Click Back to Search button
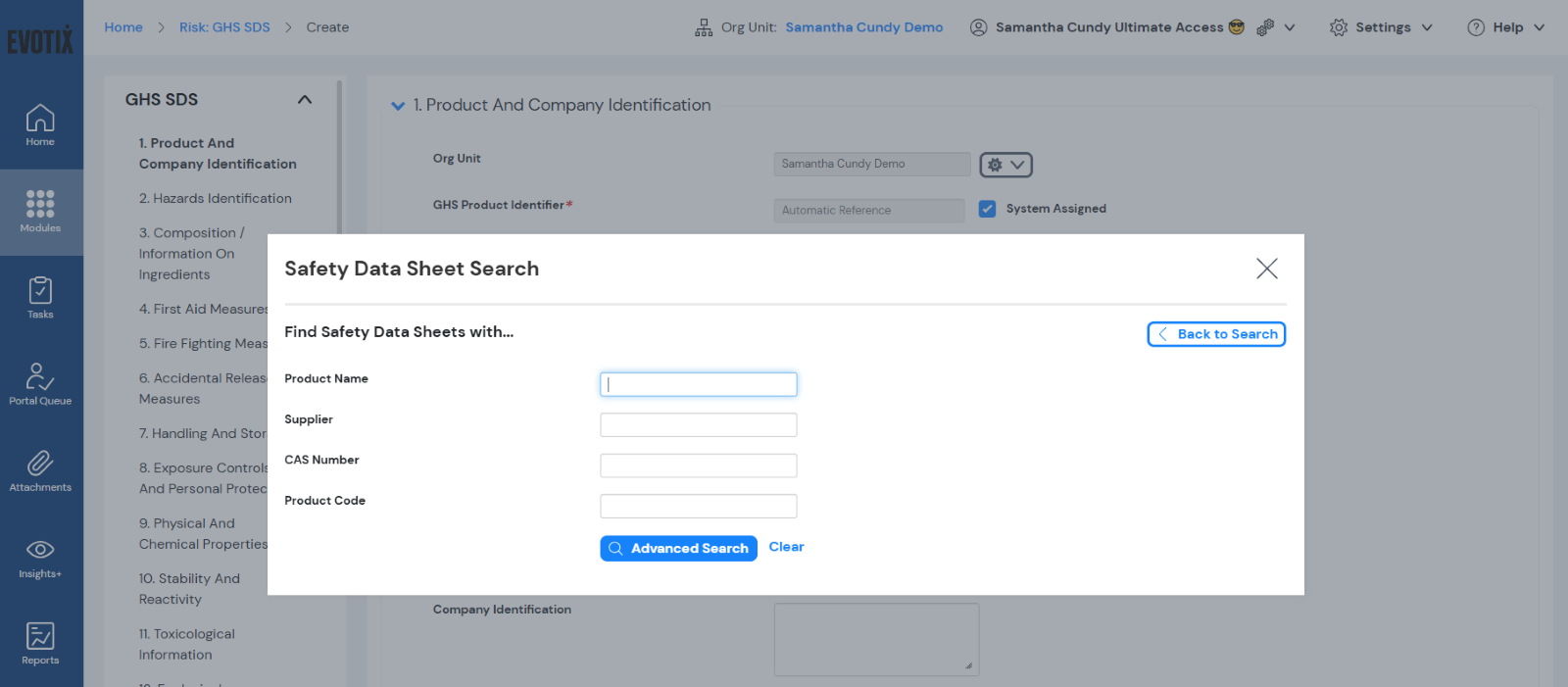Viewport: 1568px width, 687px height. click(1216, 334)
